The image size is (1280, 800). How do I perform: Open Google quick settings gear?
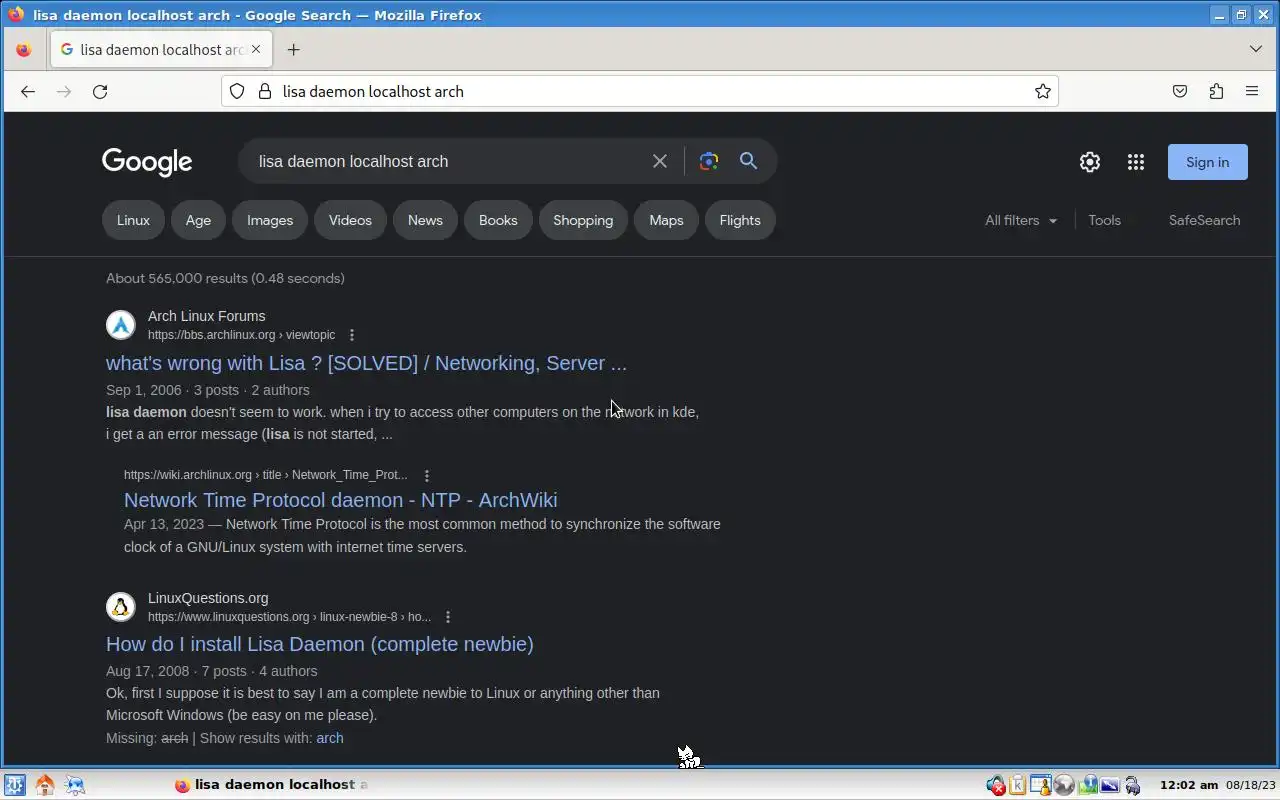pyautogui.click(x=1090, y=162)
